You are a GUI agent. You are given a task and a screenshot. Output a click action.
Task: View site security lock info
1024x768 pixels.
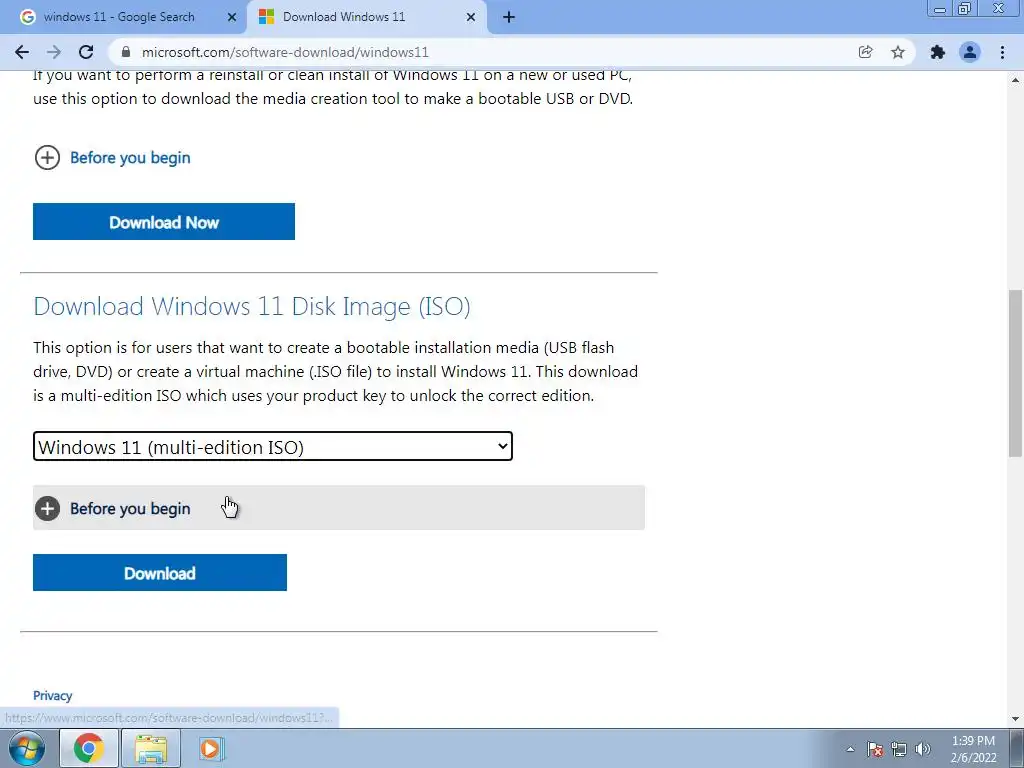[x=127, y=52]
